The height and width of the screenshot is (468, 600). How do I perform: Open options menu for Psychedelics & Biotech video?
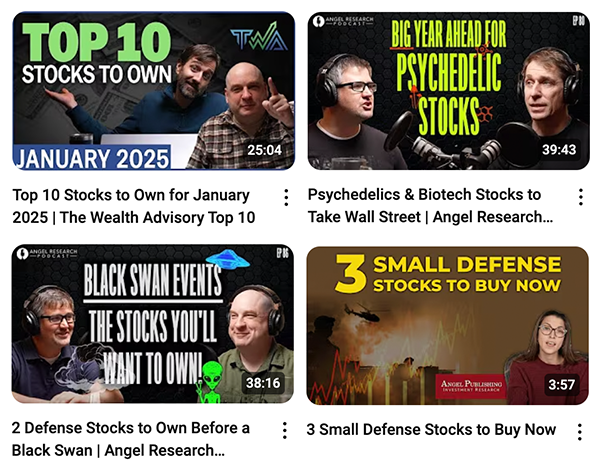click(580, 197)
